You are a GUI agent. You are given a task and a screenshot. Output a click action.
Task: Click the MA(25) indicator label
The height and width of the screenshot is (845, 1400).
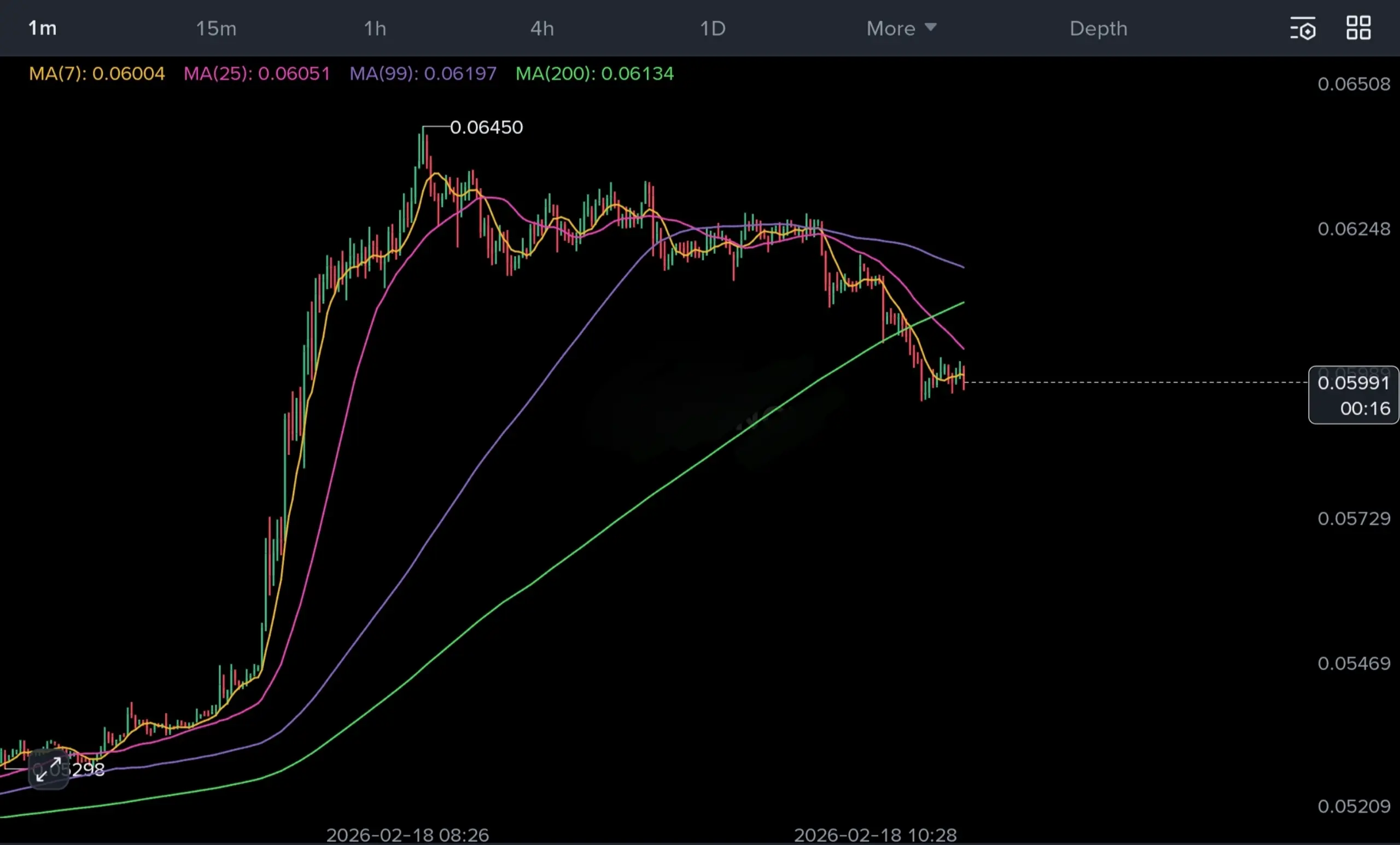coord(256,74)
